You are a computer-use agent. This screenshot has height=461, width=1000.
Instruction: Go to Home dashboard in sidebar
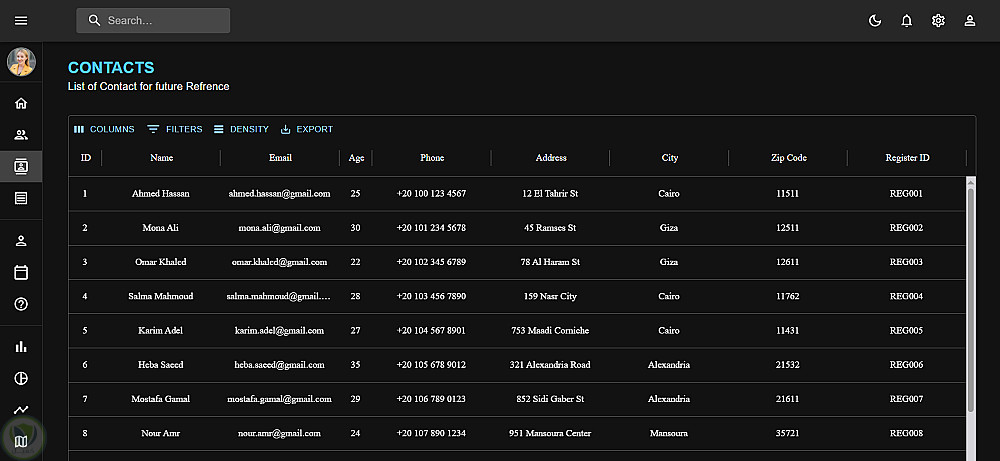pos(21,103)
